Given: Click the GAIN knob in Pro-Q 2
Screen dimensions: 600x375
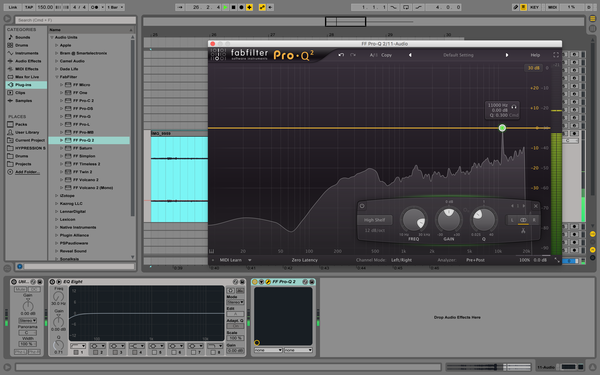Looking at the screenshot, I should click(x=449, y=220).
